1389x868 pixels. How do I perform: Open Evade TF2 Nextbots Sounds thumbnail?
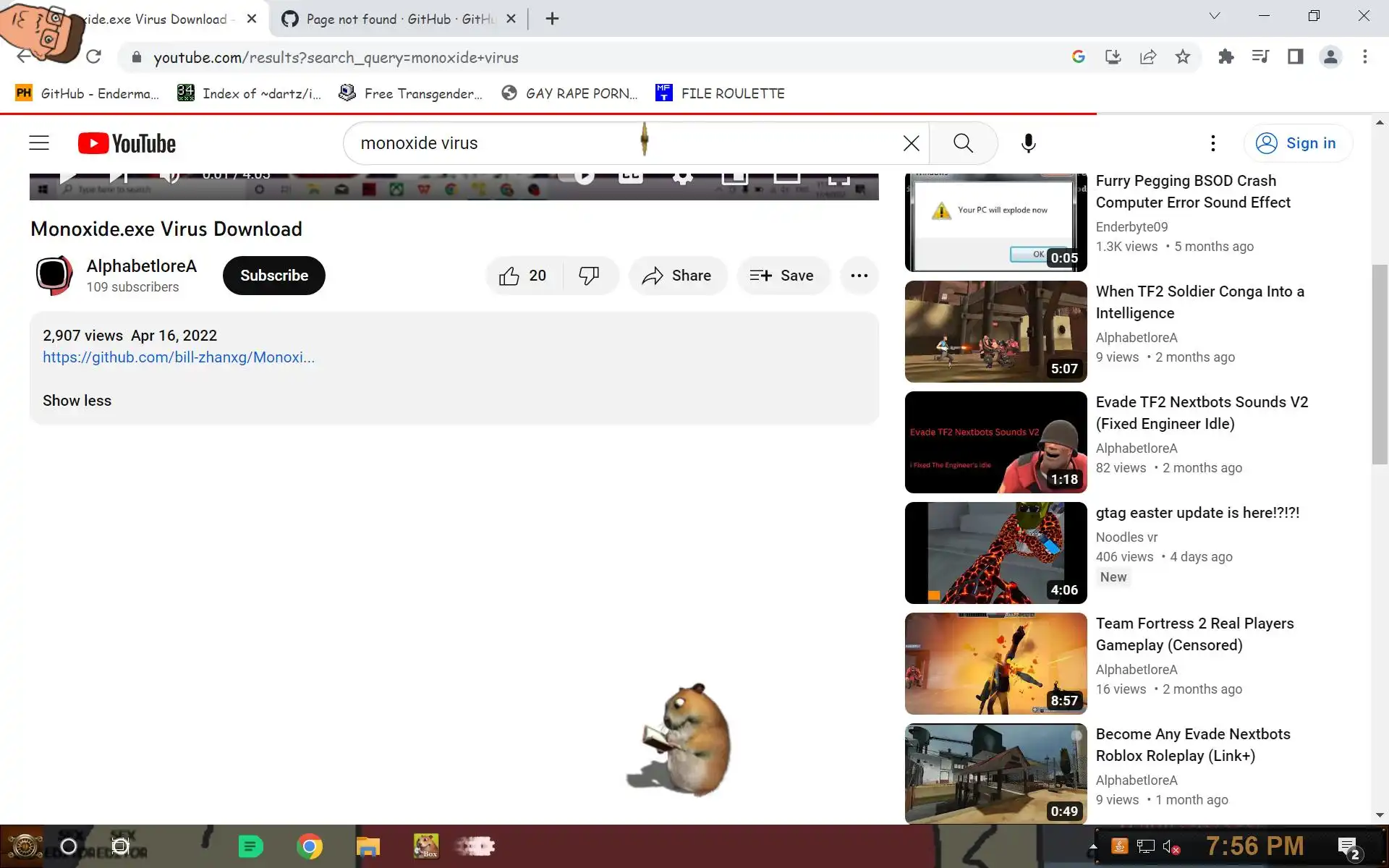(x=995, y=442)
